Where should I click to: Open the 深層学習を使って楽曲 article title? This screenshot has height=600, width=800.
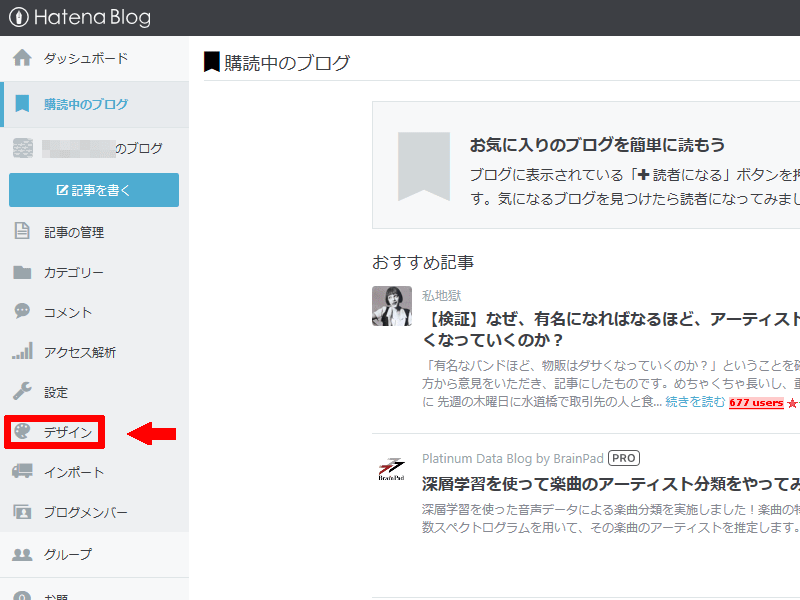pyautogui.click(x=611, y=484)
